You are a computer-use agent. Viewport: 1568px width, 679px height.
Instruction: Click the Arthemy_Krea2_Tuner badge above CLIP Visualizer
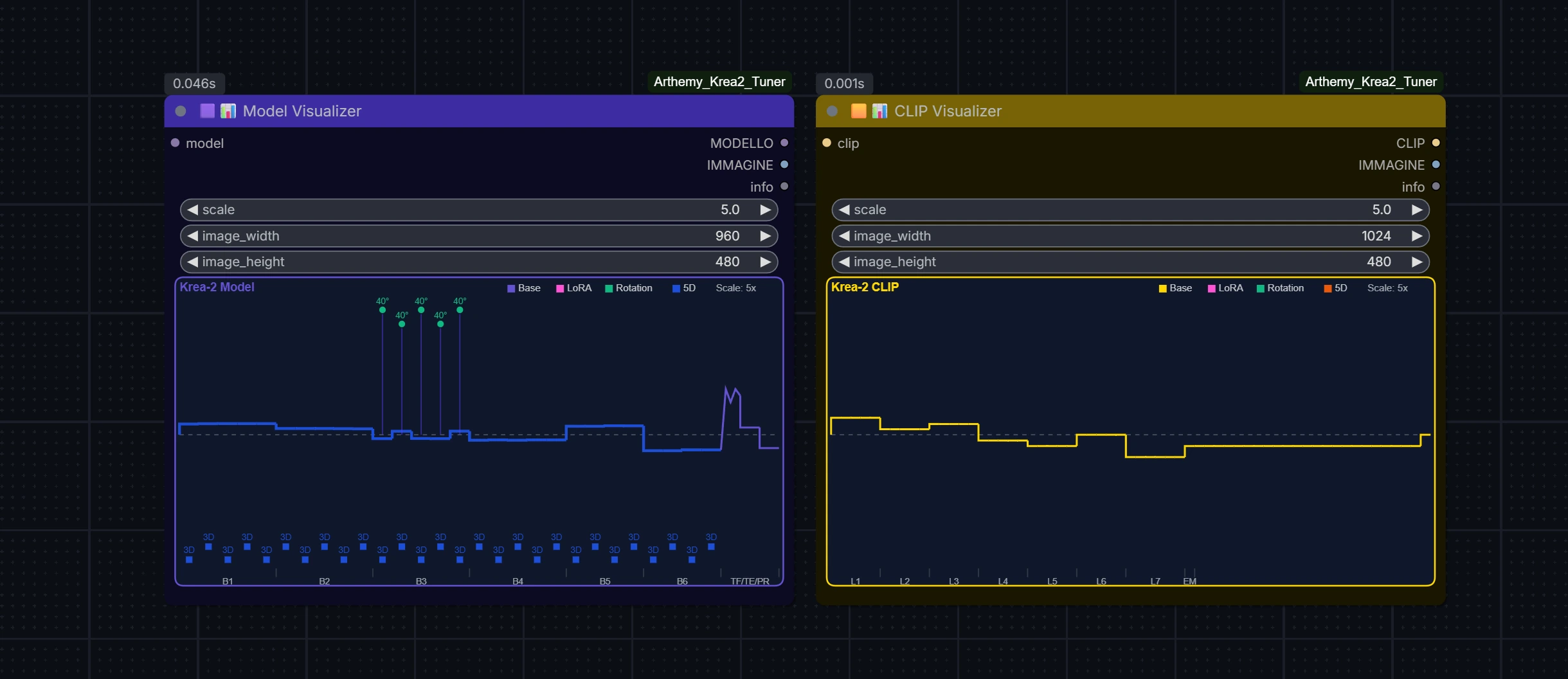(1371, 82)
